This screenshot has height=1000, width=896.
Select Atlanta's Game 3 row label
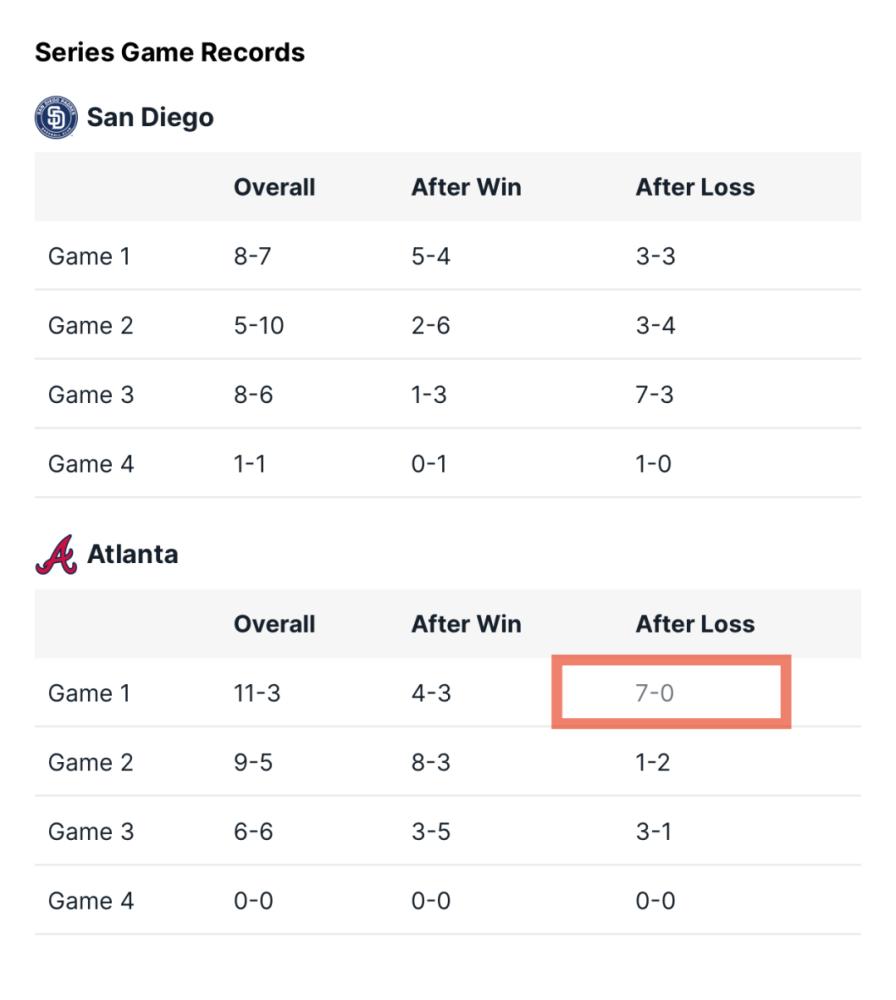tap(91, 832)
